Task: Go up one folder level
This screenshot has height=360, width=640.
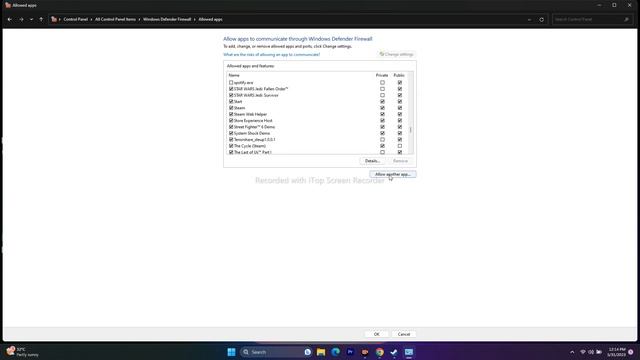Action: [x=41, y=19]
